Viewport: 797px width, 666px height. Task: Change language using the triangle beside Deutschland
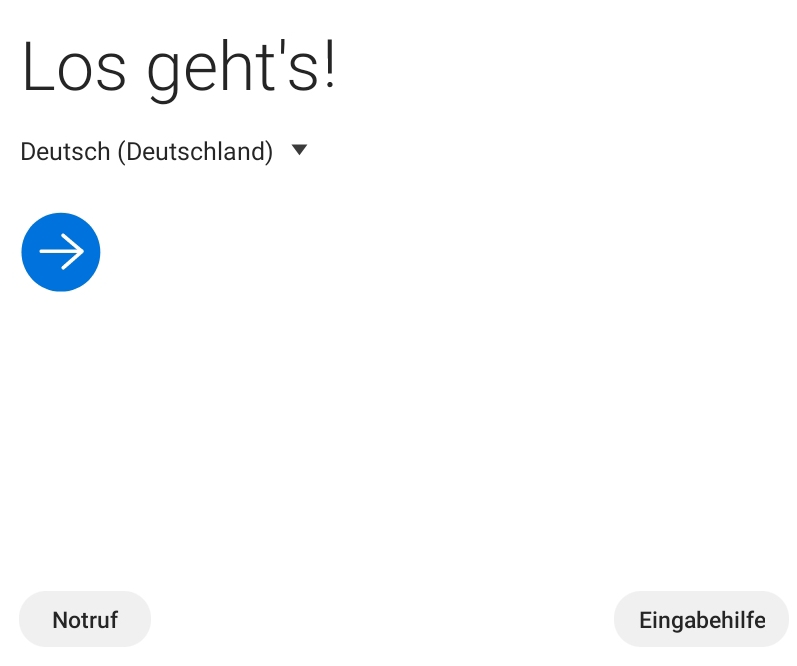[299, 150]
